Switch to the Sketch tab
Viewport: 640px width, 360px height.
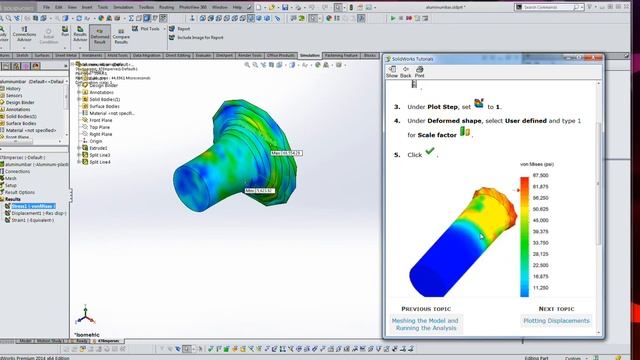22,56
